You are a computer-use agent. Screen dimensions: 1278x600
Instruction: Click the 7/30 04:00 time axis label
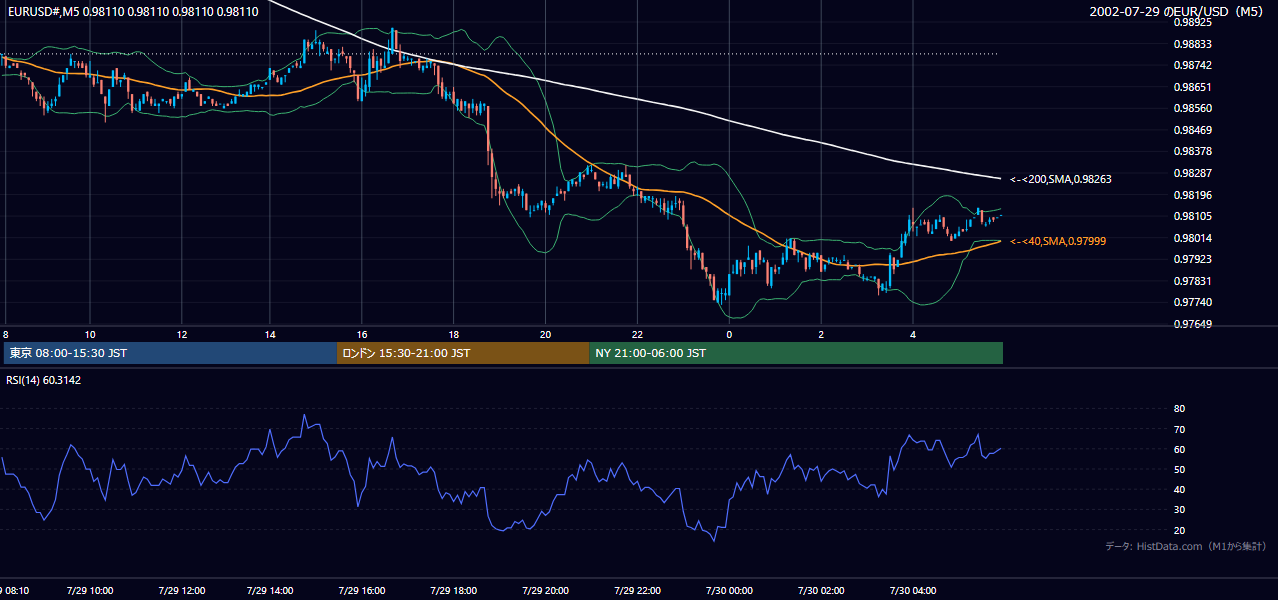click(913, 591)
